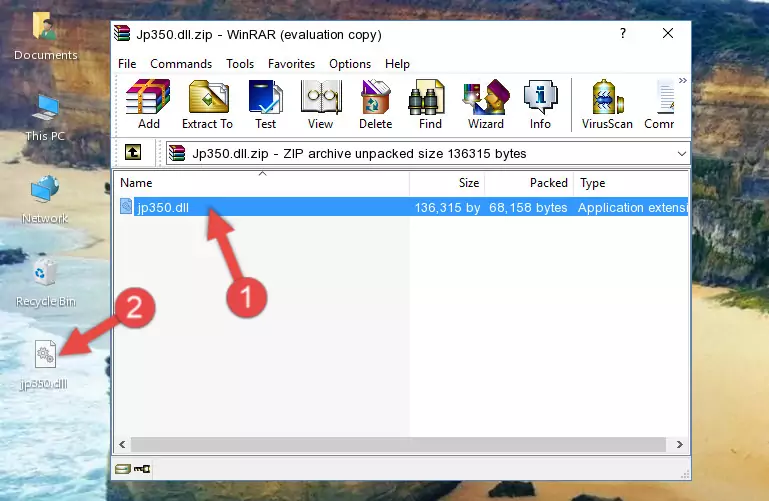The image size is (769, 501).
Task: Open the View file tool
Action: 321,104
